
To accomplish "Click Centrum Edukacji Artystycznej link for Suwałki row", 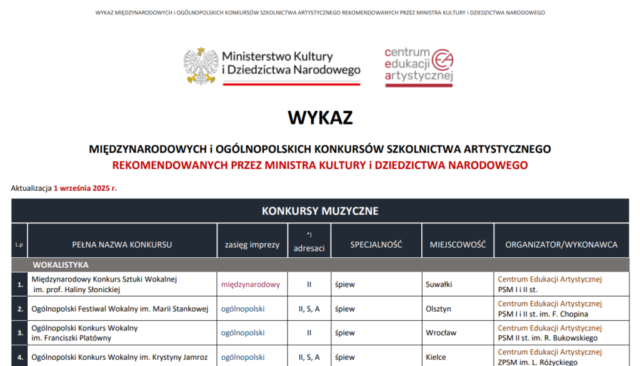I will (550, 279).
